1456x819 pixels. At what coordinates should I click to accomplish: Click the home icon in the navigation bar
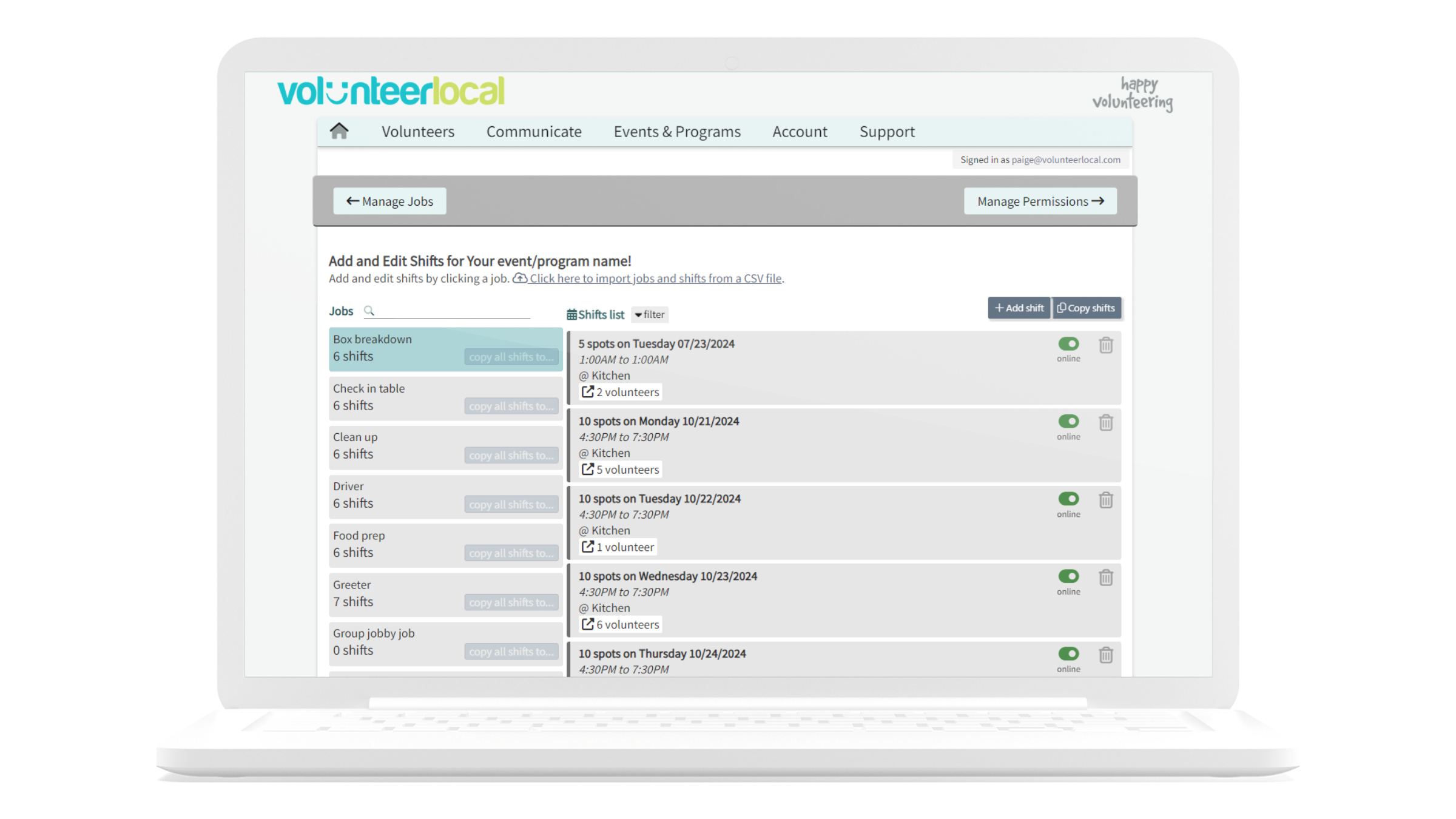[338, 131]
